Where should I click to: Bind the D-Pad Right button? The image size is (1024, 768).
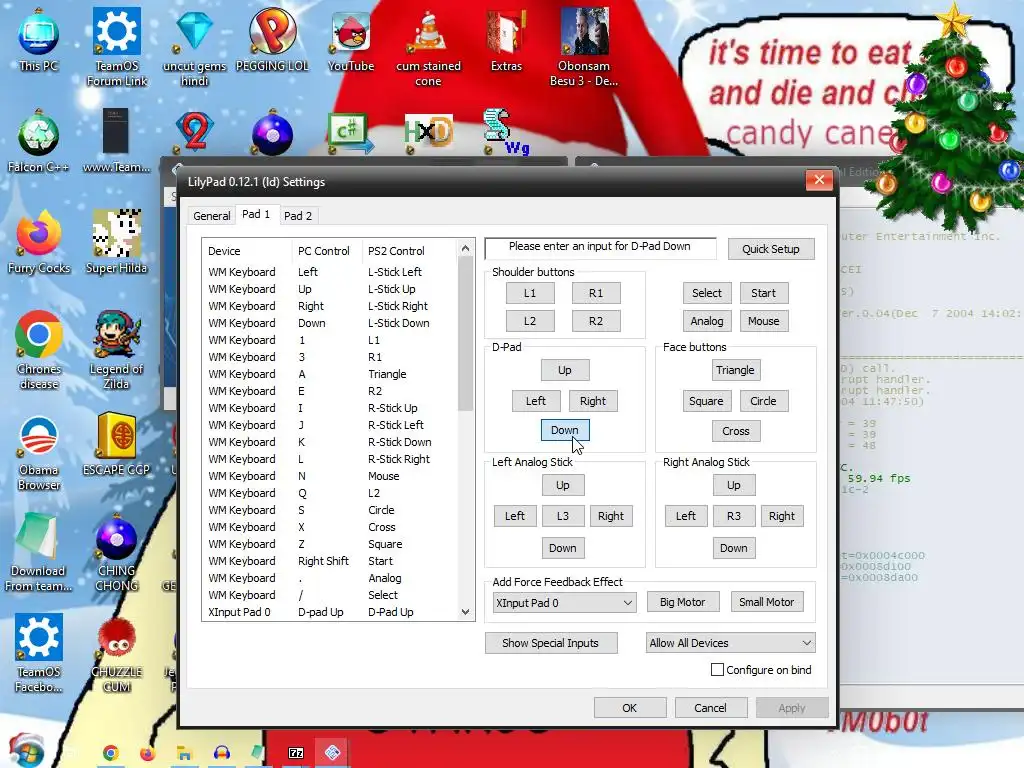592,401
